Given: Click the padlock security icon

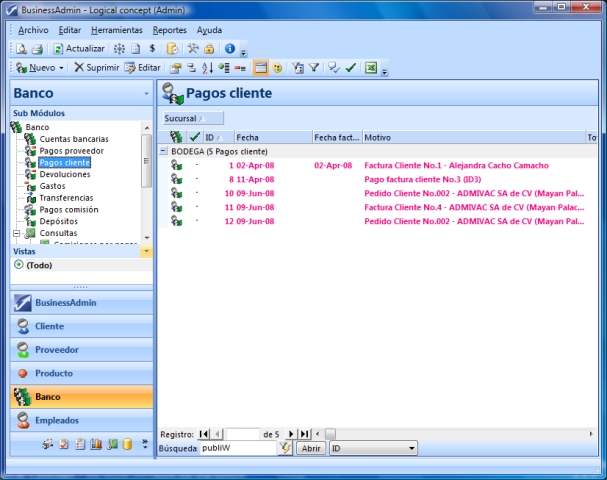Looking at the screenshot, I should [x=209, y=48].
